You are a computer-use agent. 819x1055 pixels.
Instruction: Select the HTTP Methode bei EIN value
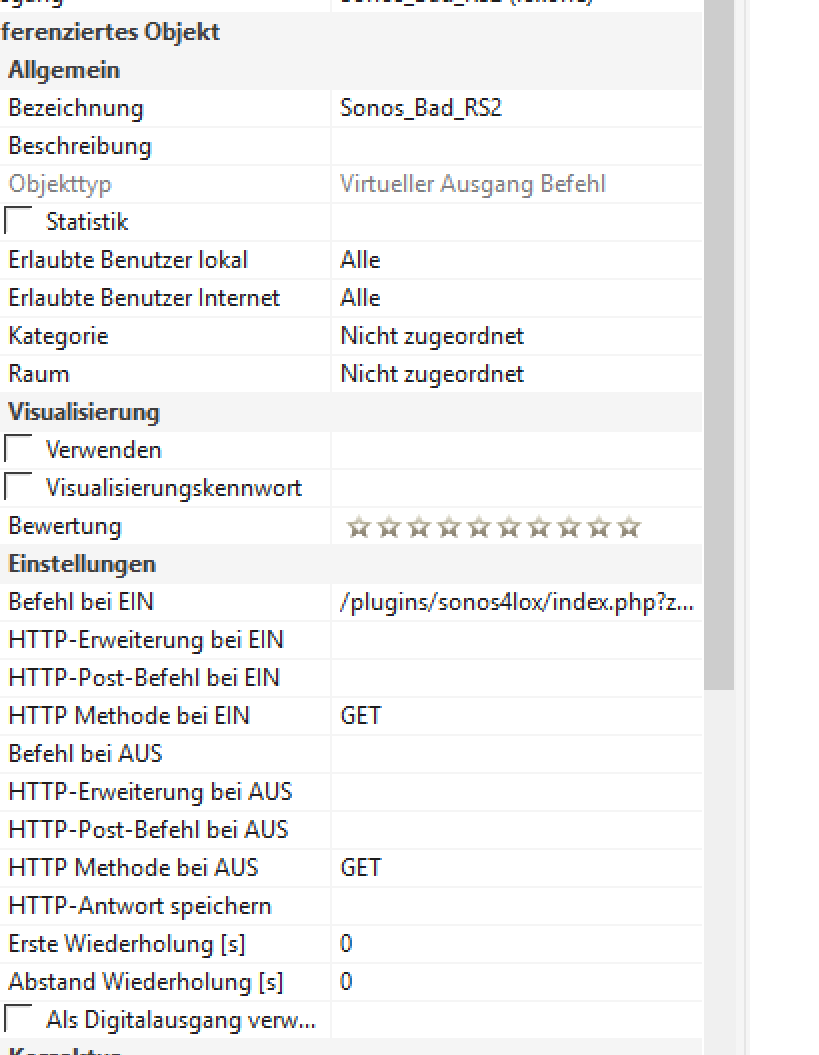click(x=516, y=716)
